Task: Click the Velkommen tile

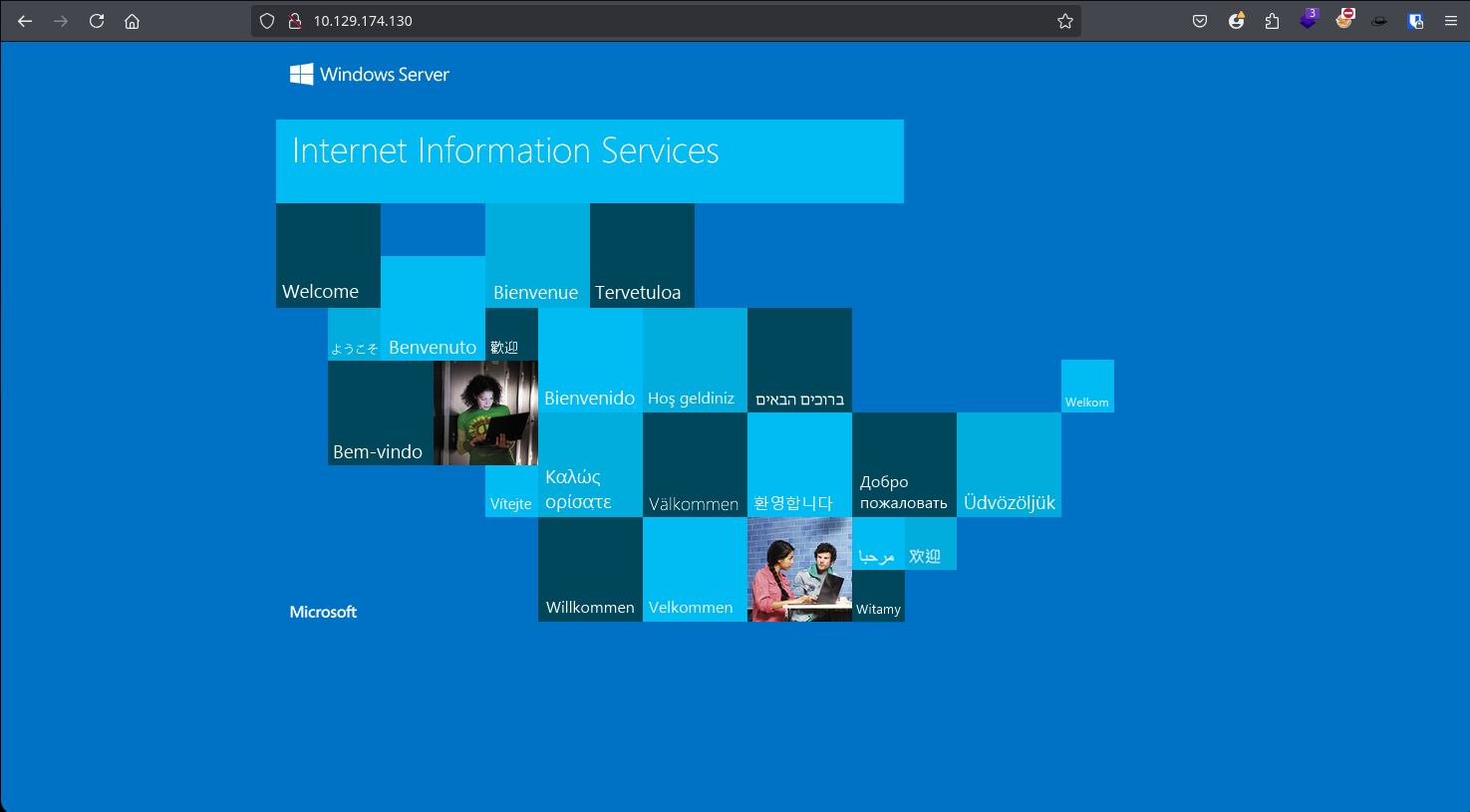Action: pyautogui.click(x=695, y=569)
